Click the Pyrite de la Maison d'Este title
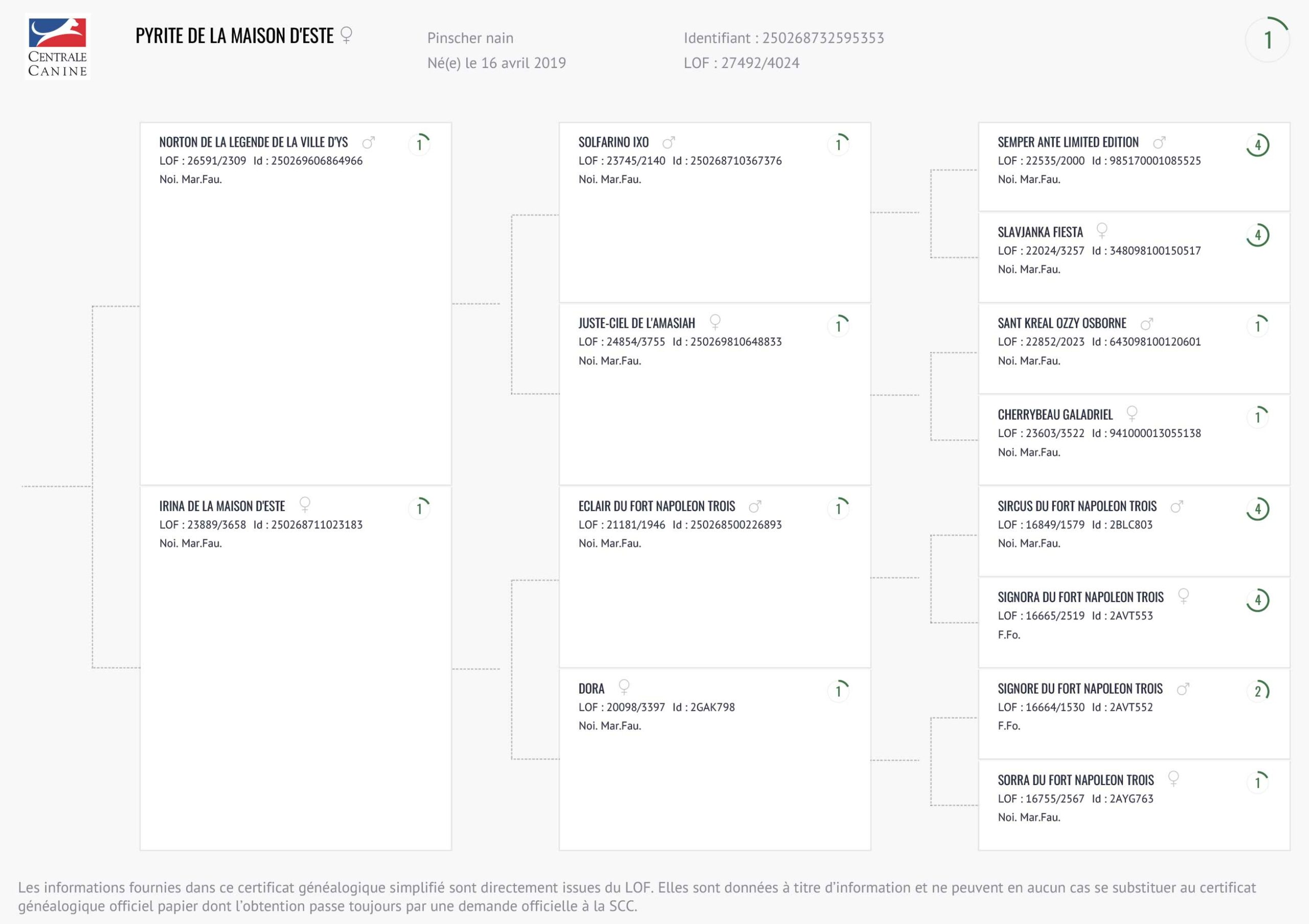The width and height of the screenshot is (1309, 924). point(234,36)
